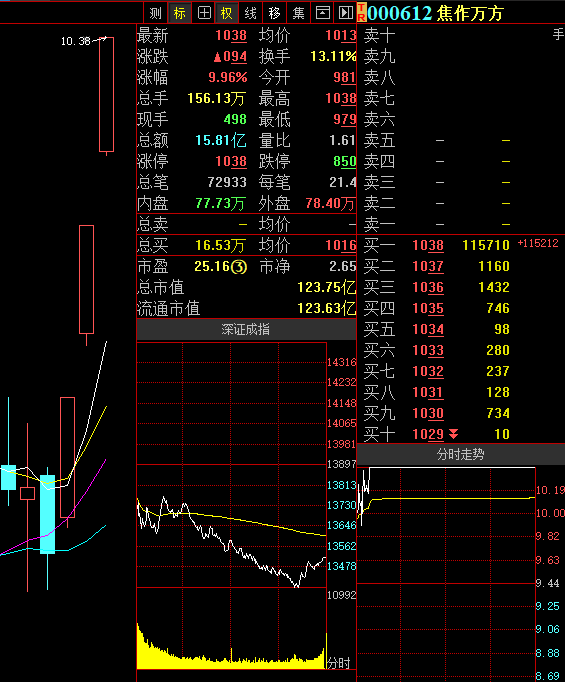
Task: Click the 移 toolbar button
Action: point(274,13)
